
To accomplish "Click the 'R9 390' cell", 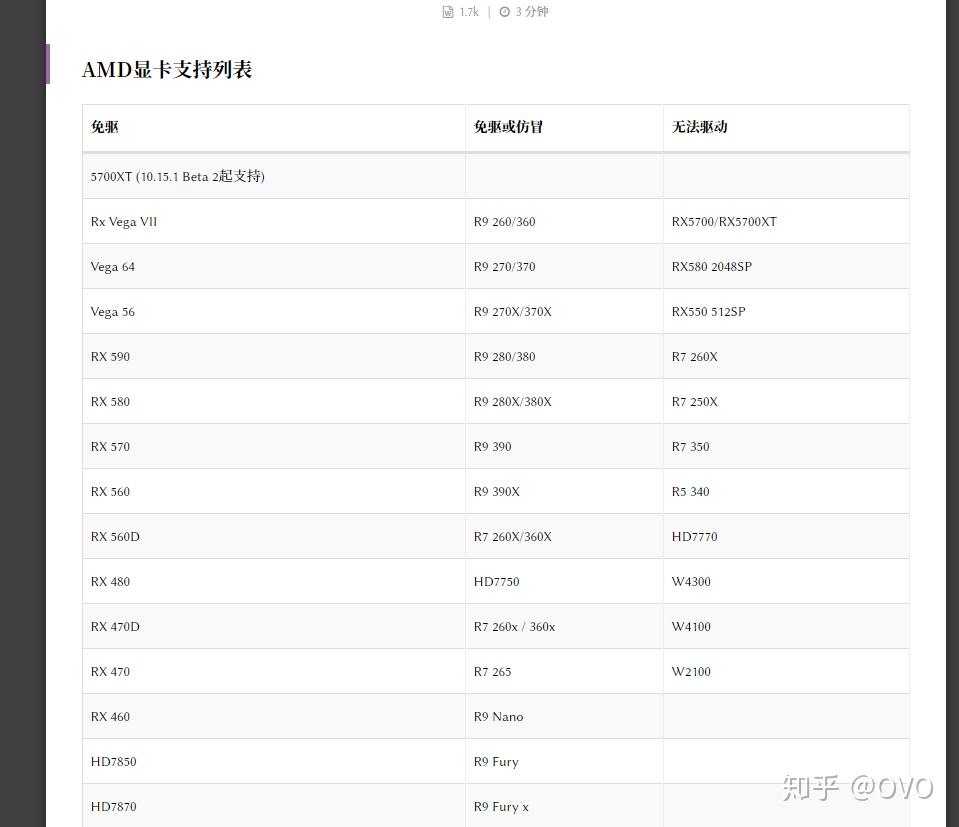I will coord(564,446).
